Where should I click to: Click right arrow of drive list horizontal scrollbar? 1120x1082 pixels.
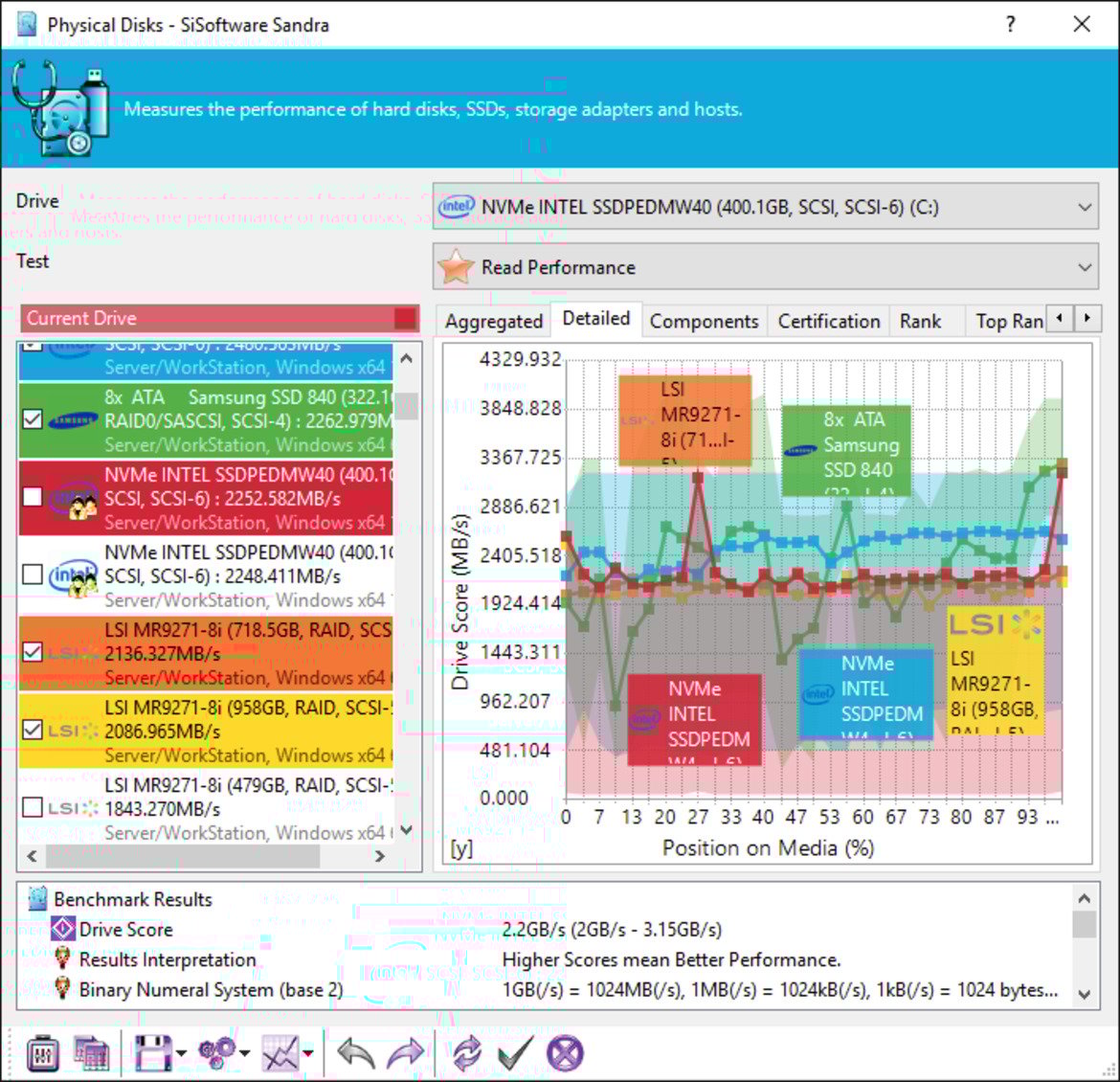380,855
